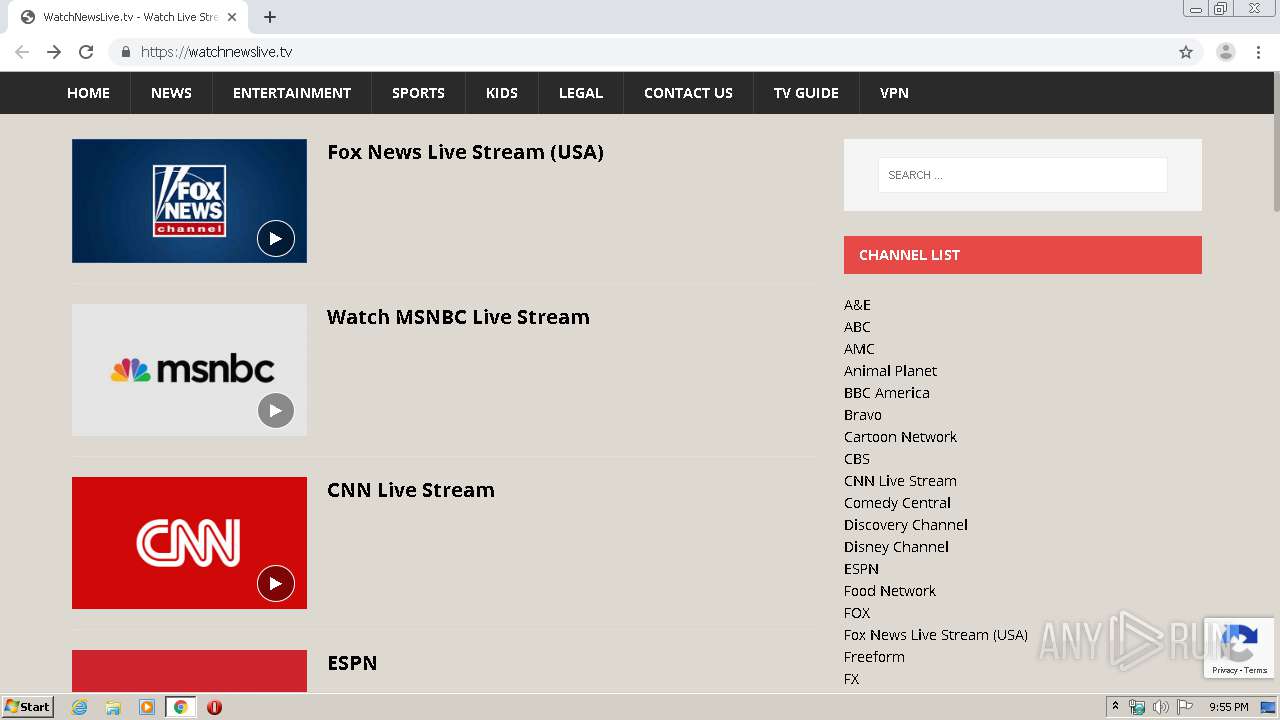Open BBC America in channel list
Screen dimensions: 1280x720
tap(887, 393)
